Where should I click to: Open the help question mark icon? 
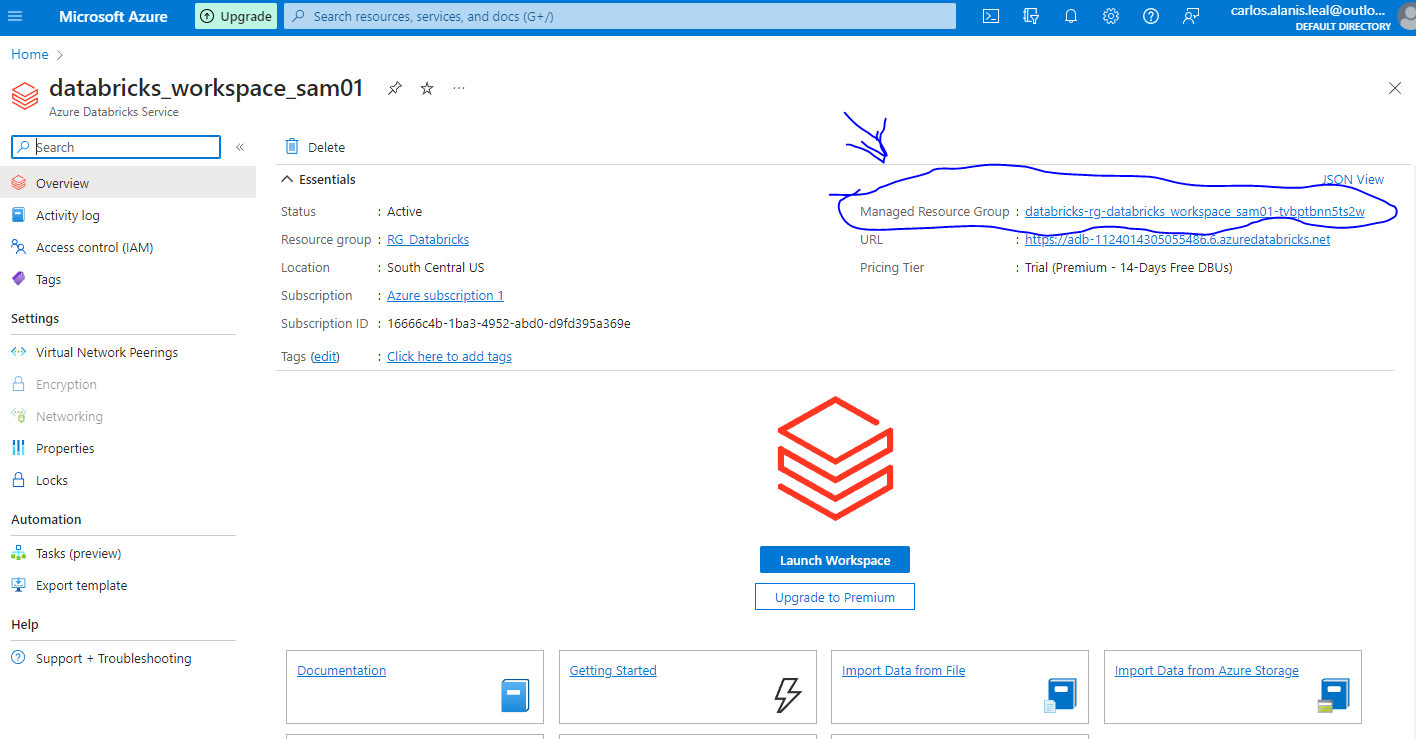coord(1151,16)
